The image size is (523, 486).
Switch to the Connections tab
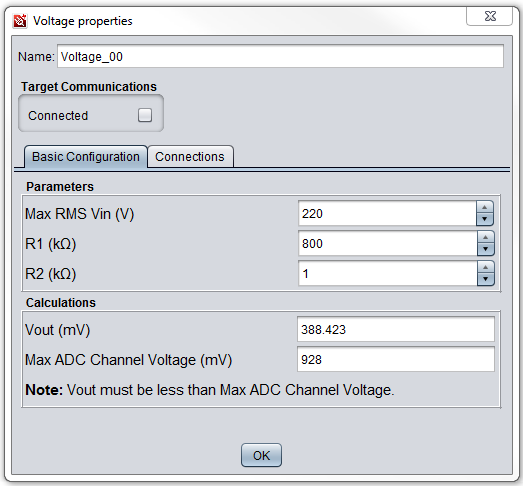click(x=190, y=156)
